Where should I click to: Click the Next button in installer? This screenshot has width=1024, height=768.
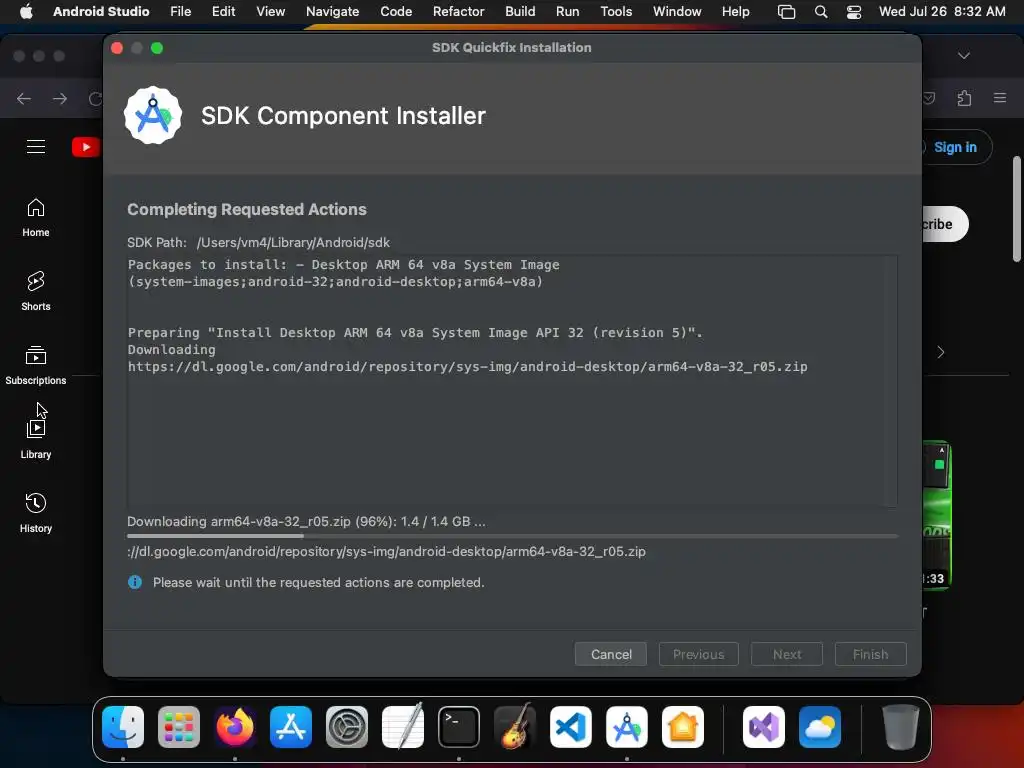(x=786, y=654)
